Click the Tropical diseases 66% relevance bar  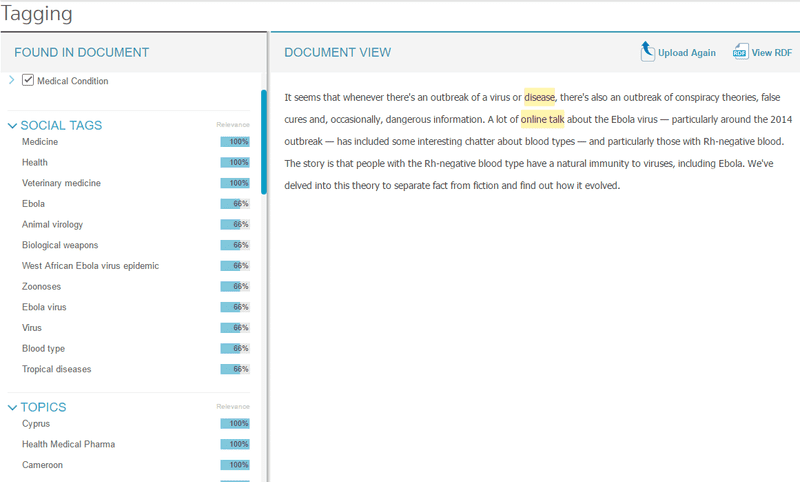point(235,369)
